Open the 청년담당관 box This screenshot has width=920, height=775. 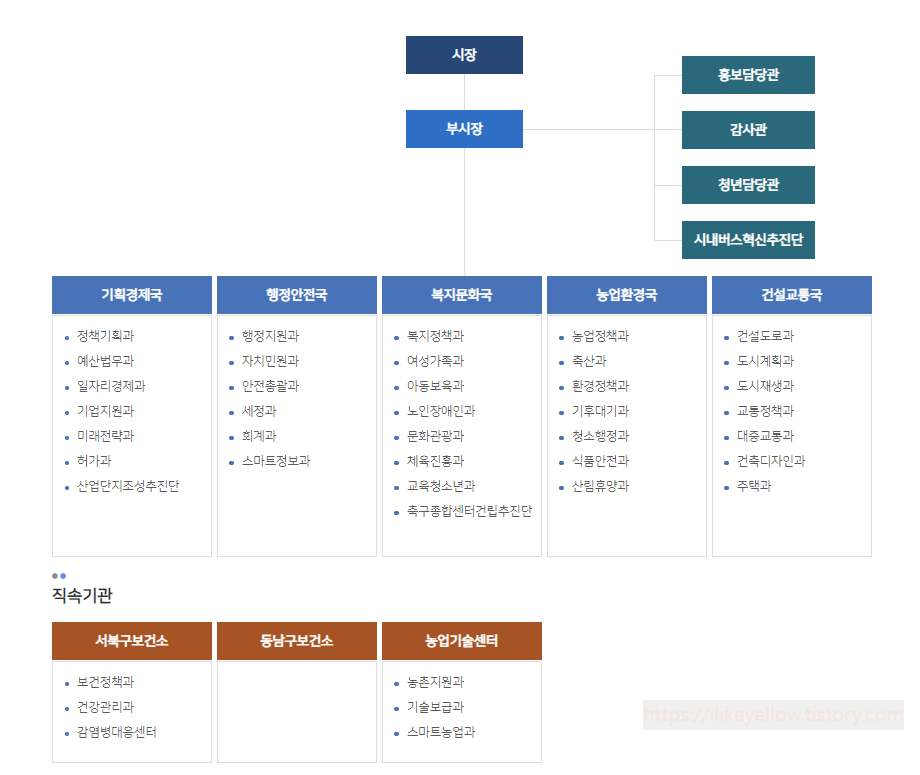click(x=748, y=185)
